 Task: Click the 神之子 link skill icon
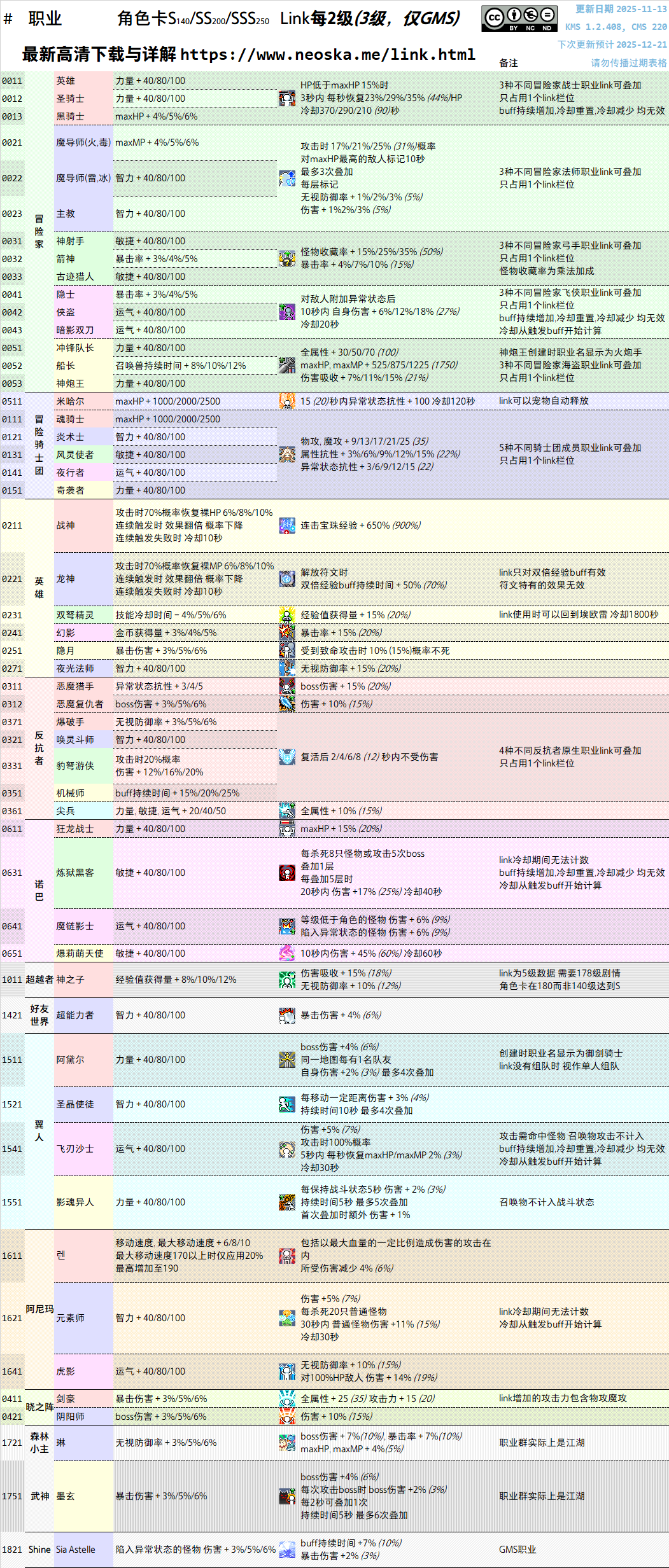(287, 980)
